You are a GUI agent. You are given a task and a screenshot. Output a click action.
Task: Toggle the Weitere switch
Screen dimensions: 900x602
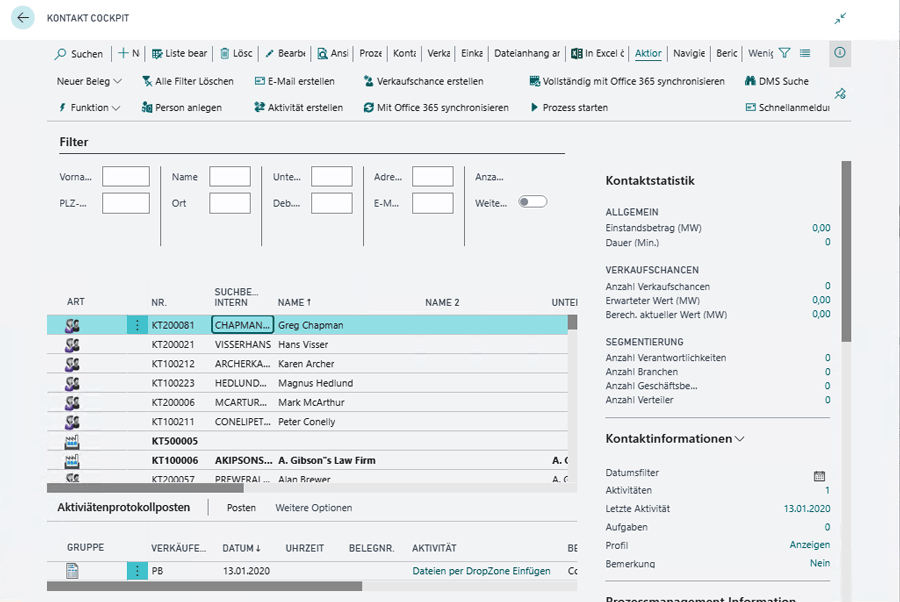click(x=532, y=202)
